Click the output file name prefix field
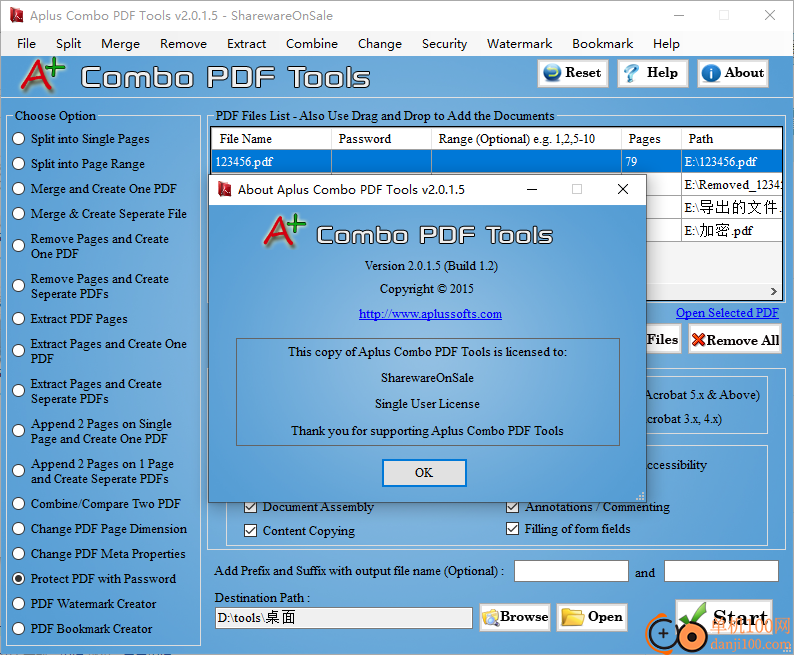 click(571, 571)
